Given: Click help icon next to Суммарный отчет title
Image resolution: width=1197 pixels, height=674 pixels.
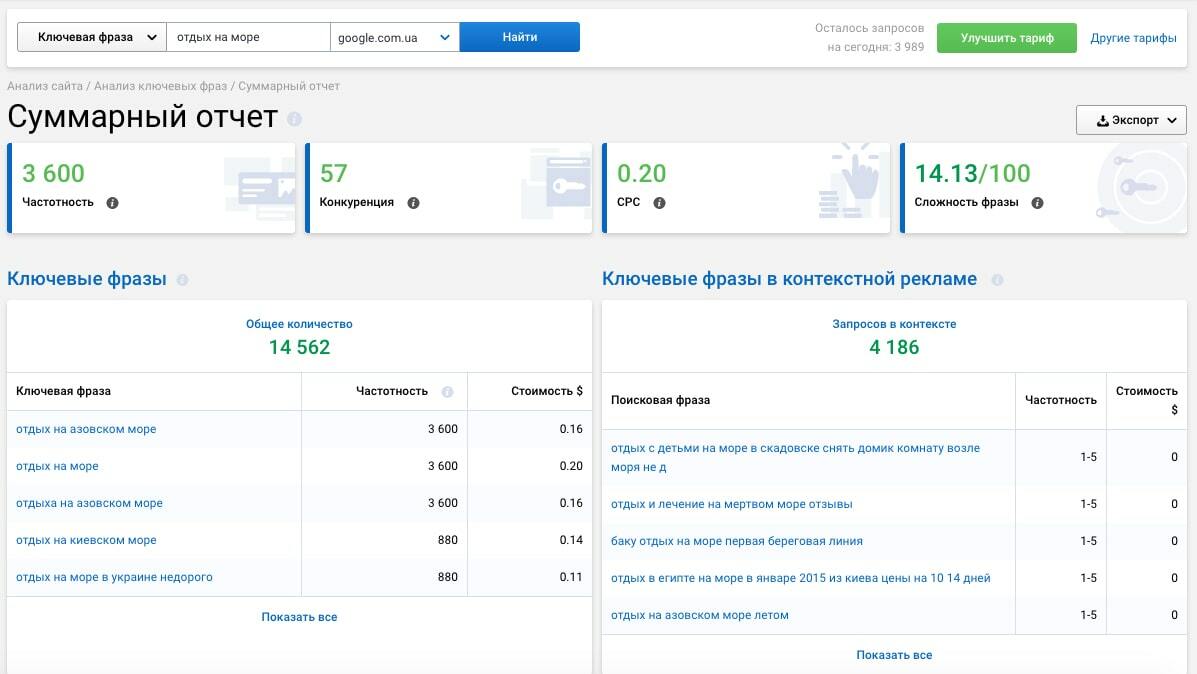Looking at the screenshot, I should click(294, 119).
